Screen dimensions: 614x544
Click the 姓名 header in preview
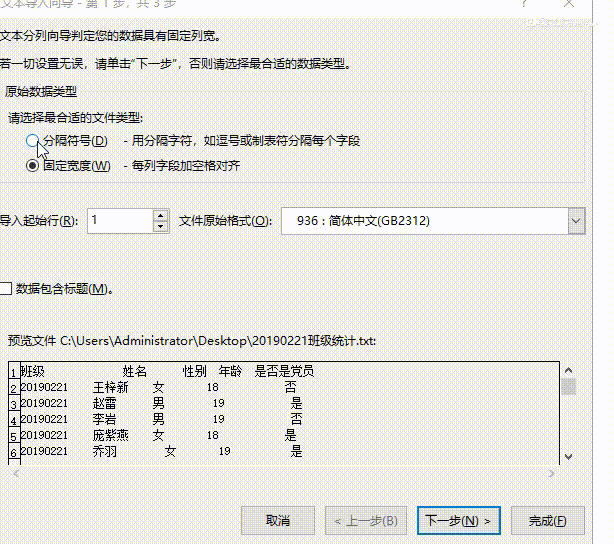tap(134, 371)
